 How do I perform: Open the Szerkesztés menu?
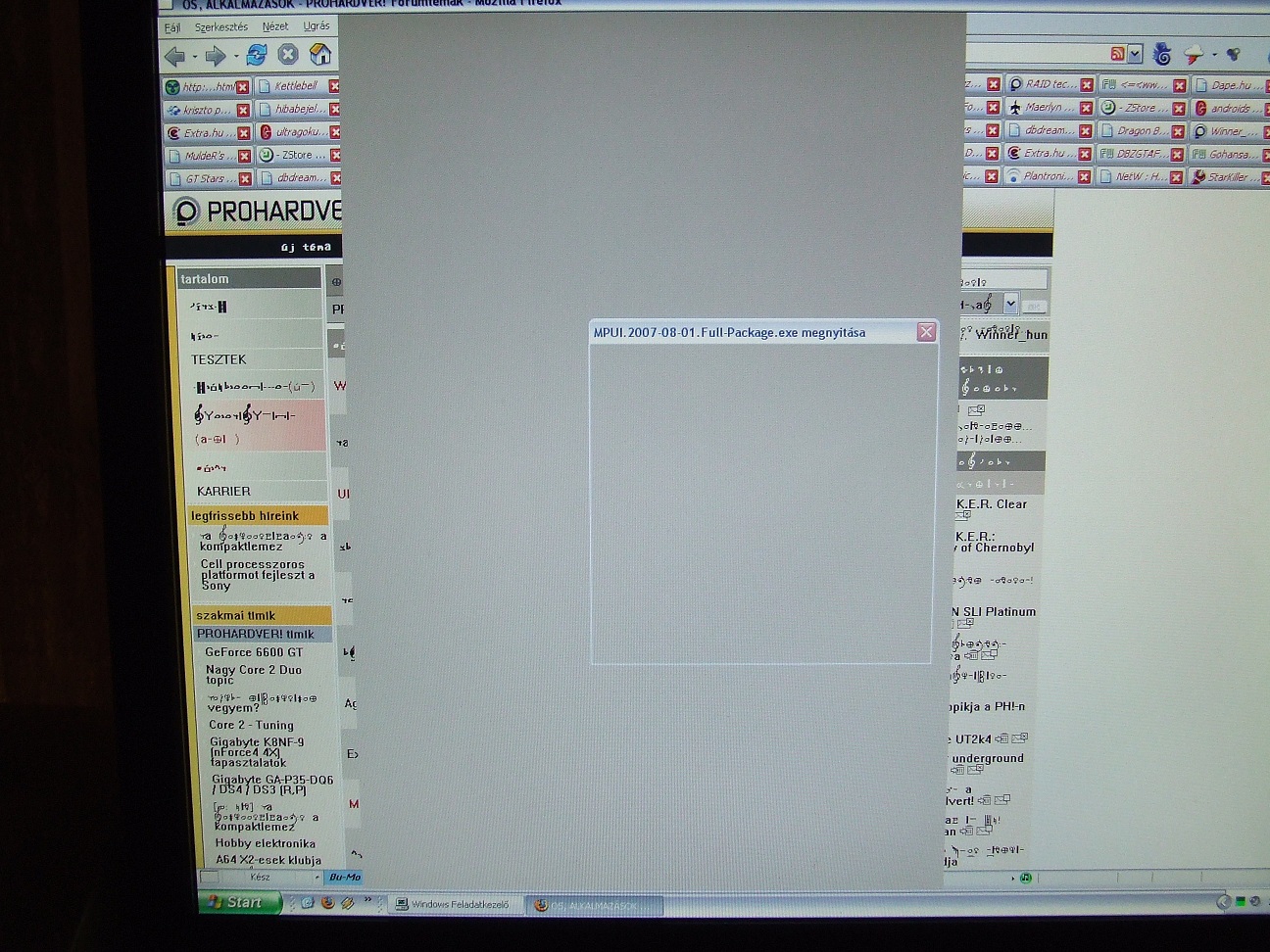click(x=220, y=27)
